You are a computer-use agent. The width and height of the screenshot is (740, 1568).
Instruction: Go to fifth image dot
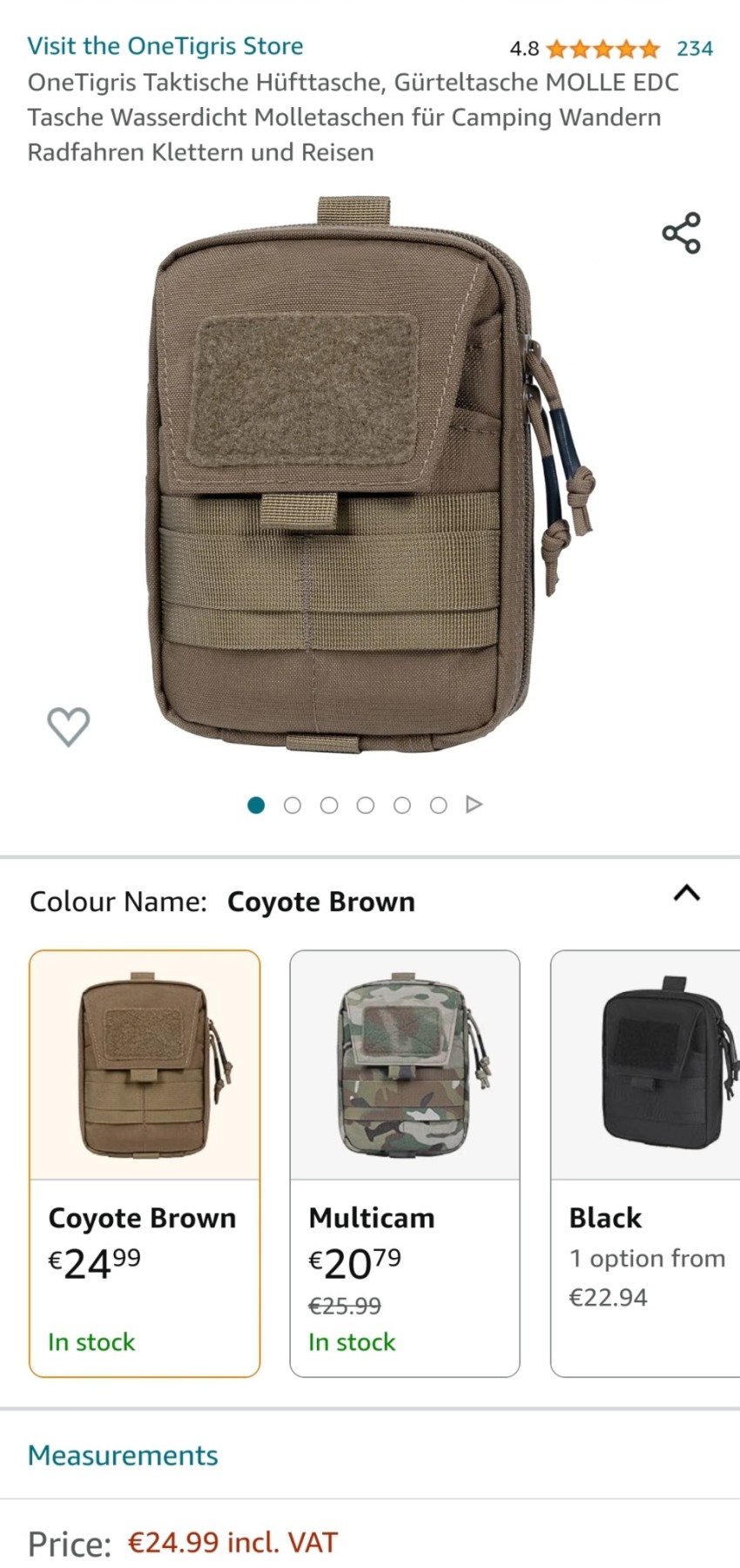click(x=402, y=805)
